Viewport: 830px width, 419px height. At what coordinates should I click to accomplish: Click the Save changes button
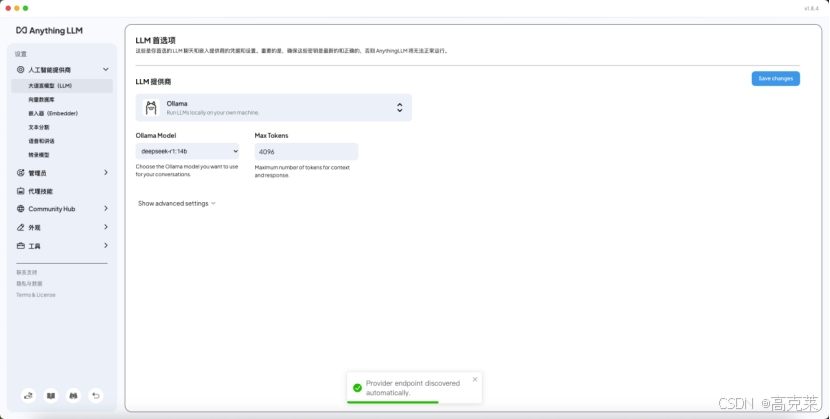point(775,78)
